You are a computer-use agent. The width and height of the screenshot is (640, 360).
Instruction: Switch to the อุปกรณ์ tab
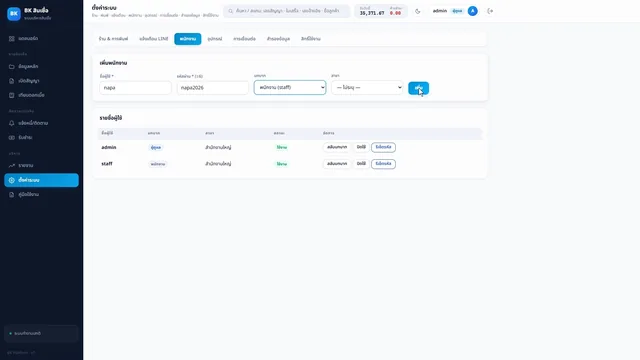pyautogui.click(x=215, y=39)
